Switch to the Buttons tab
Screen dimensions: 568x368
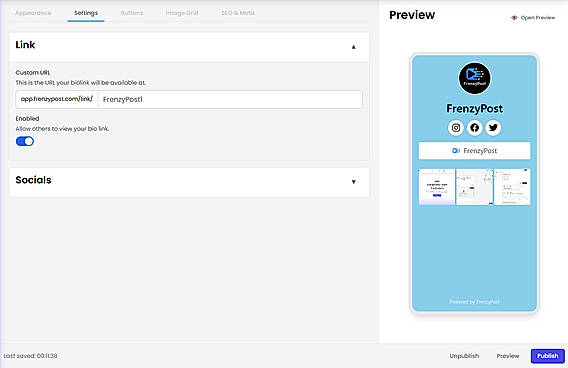131,13
